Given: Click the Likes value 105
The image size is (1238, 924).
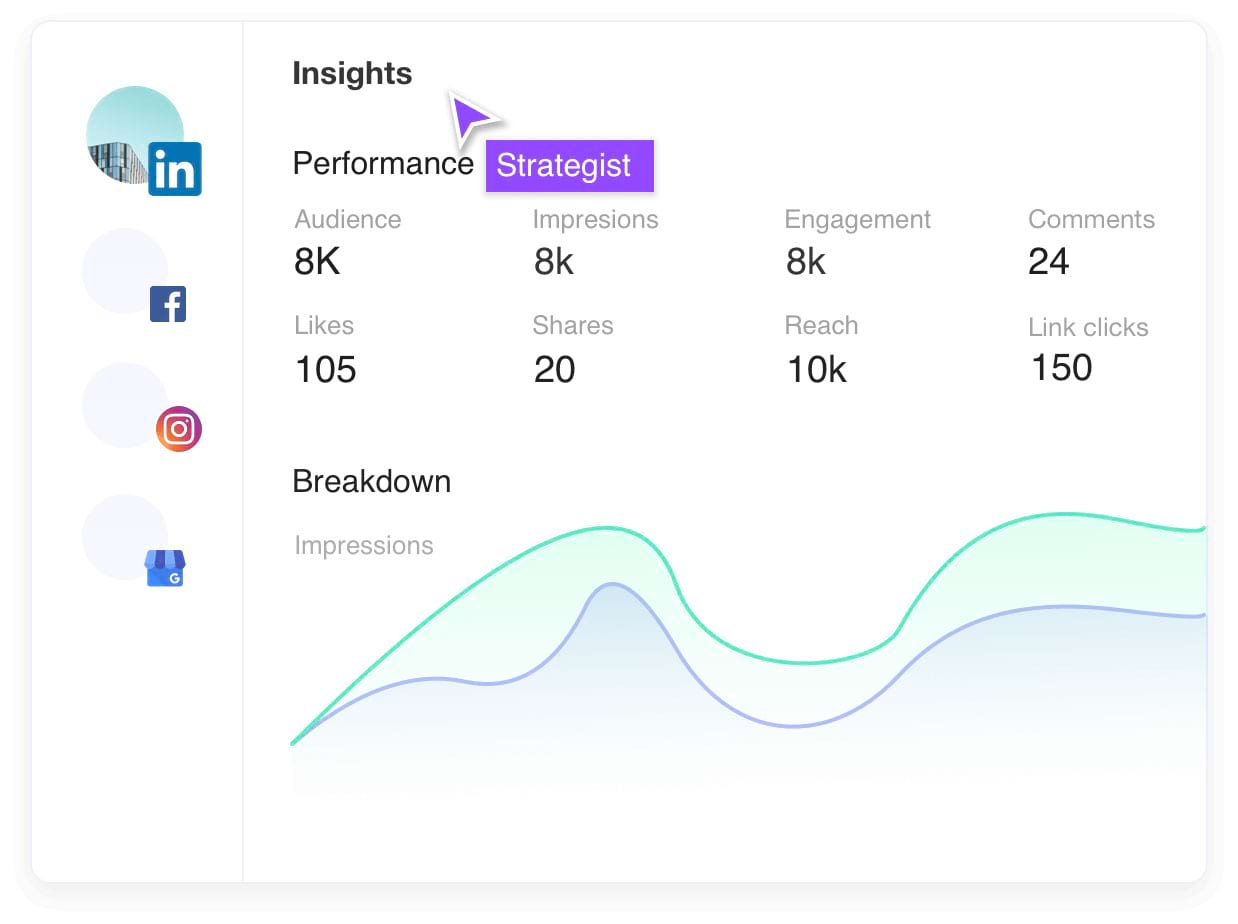Looking at the screenshot, I should [x=324, y=368].
